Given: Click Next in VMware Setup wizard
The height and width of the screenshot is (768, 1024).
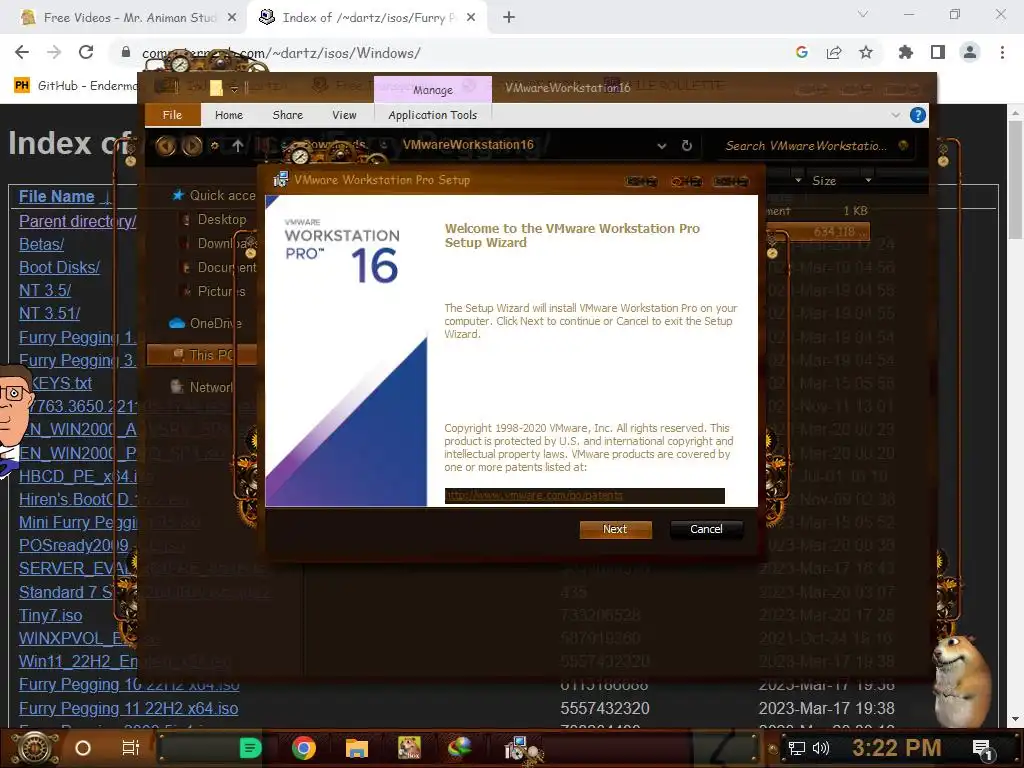Looking at the screenshot, I should (615, 529).
